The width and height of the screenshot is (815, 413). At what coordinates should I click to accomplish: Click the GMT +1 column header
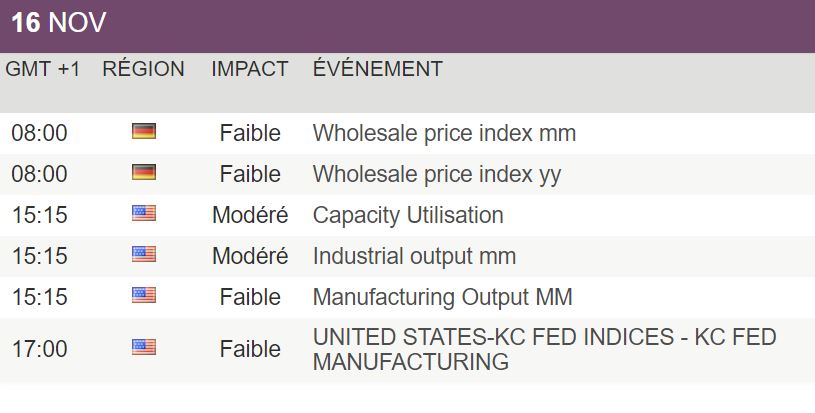(x=43, y=69)
